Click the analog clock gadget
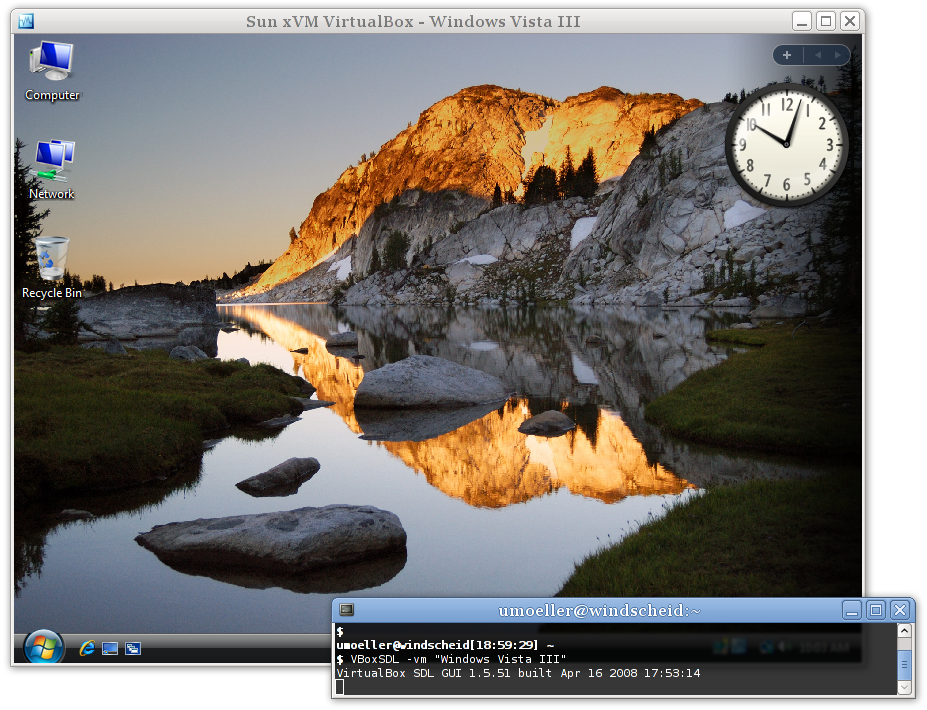The height and width of the screenshot is (710, 927). point(786,144)
